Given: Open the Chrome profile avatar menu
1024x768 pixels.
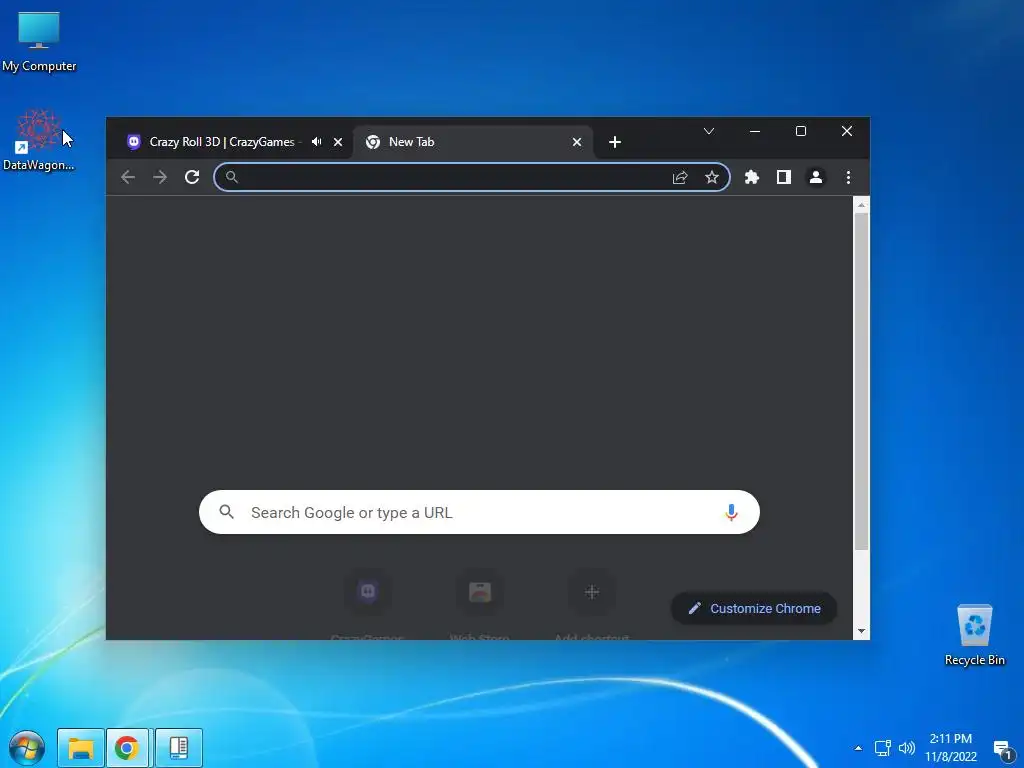Looking at the screenshot, I should click(816, 177).
